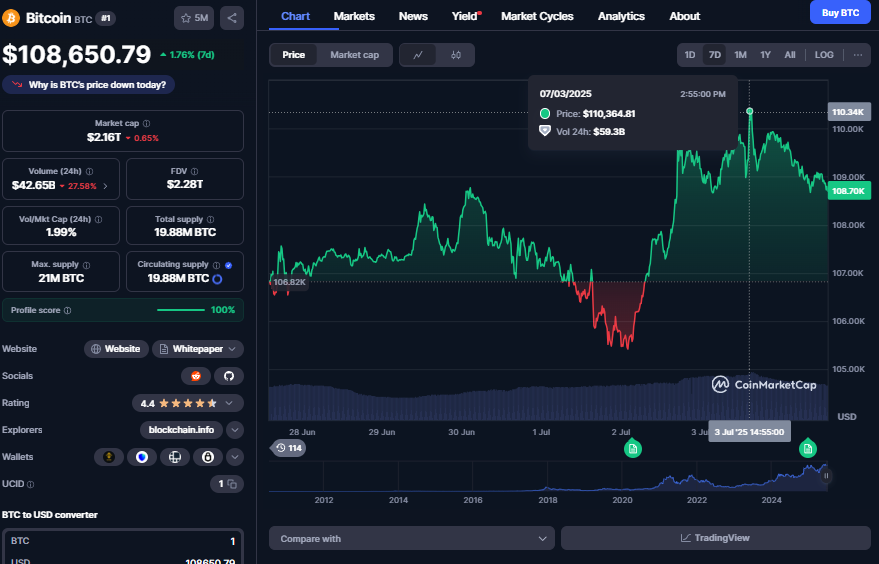The width and height of the screenshot is (879, 564).
Task: Add Bitcoin to watchlist star button
Action: [x=194, y=18]
